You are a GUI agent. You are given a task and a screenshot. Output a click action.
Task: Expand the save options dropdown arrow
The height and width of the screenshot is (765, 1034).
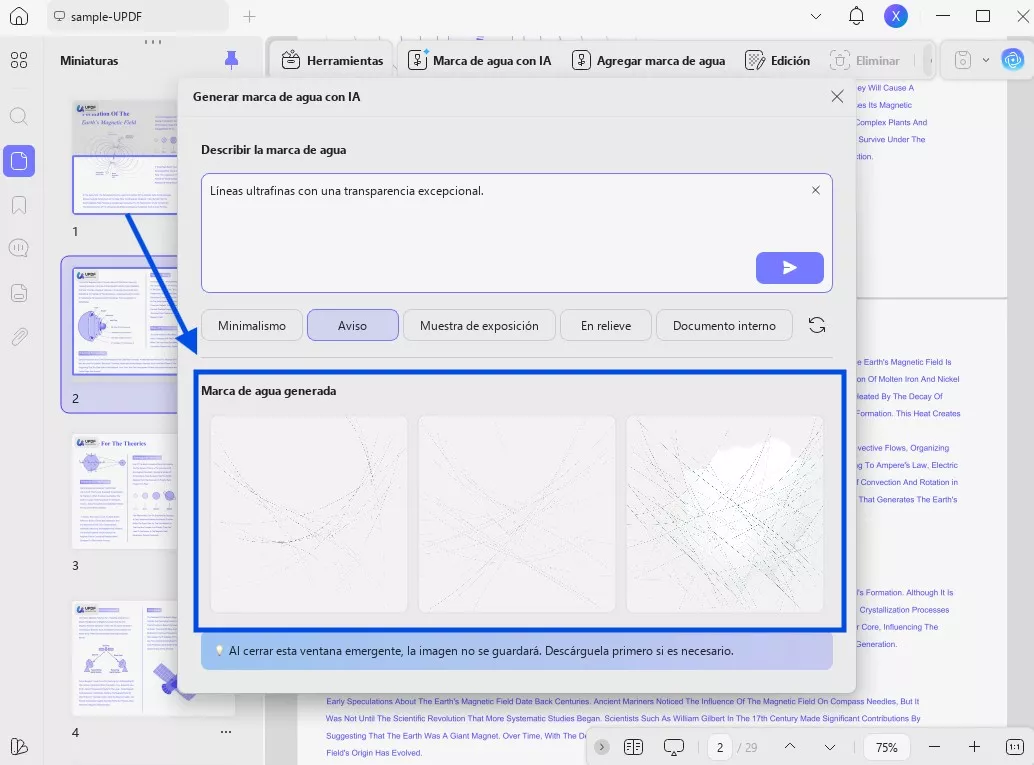[986, 61]
